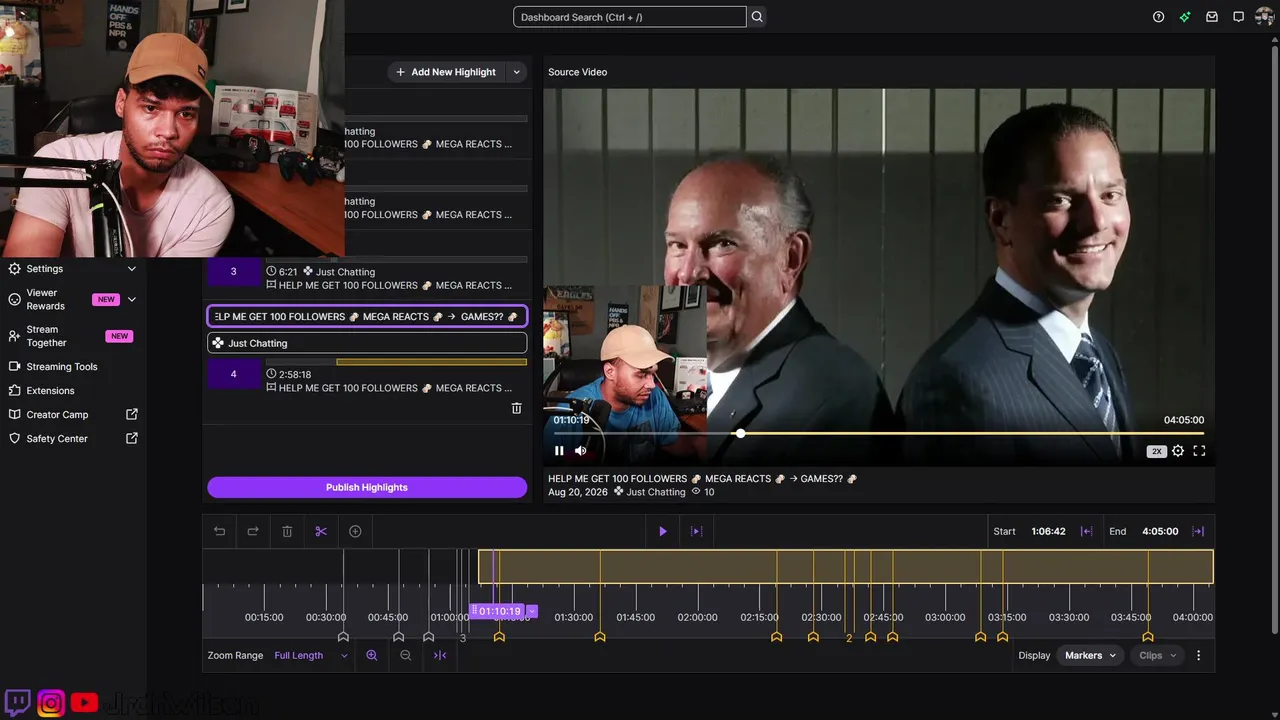Open the Markers display dropdown

coord(1089,655)
